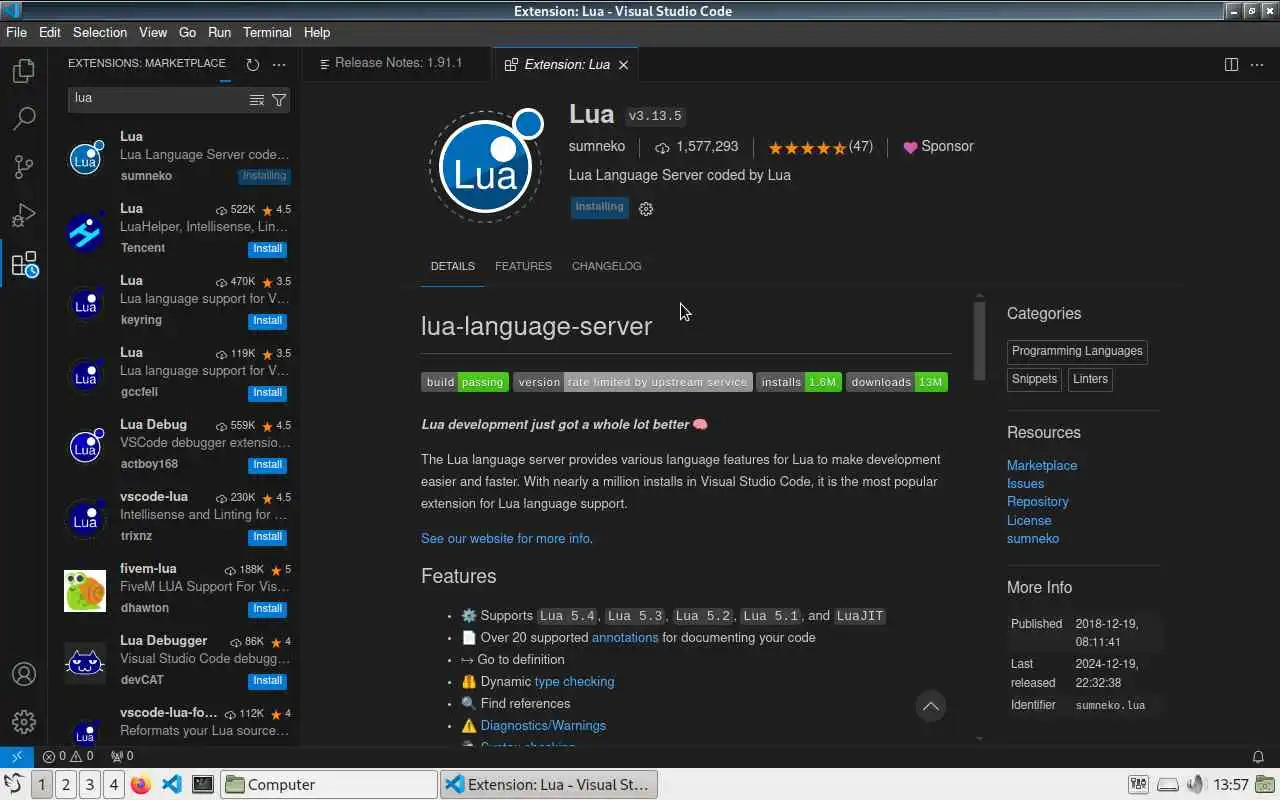
Task: Switch to the CHANGELOG tab
Action: click(x=606, y=266)
